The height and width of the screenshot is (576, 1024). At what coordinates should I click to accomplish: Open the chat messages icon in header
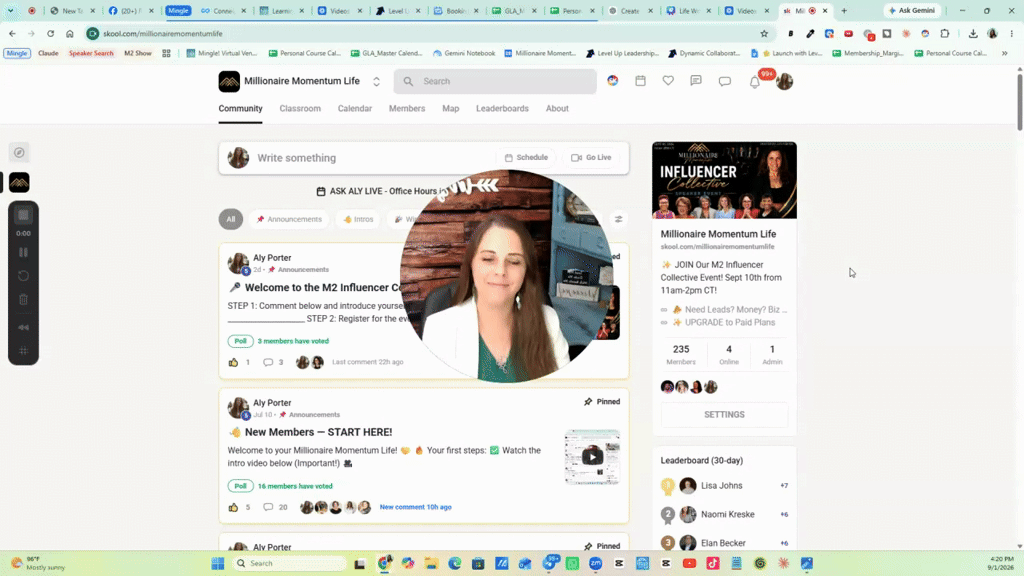724,82
